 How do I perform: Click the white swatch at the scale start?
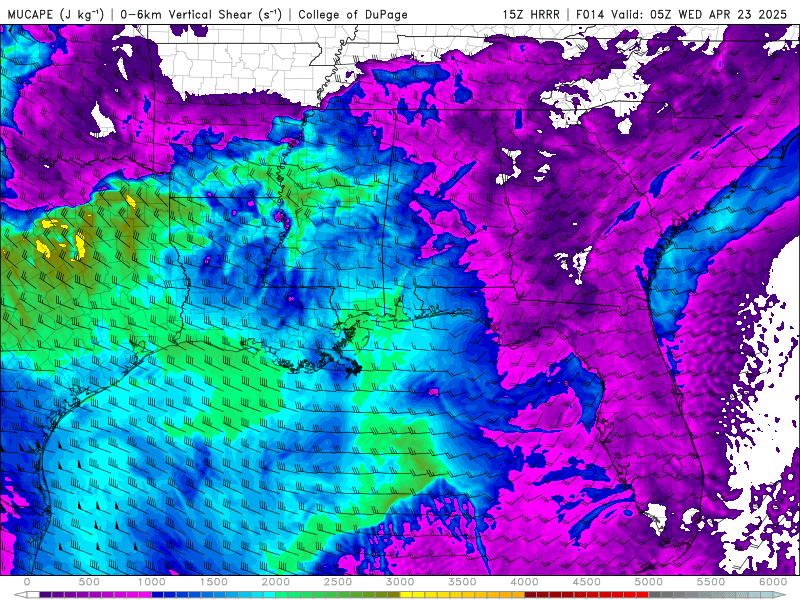[33, 595]
